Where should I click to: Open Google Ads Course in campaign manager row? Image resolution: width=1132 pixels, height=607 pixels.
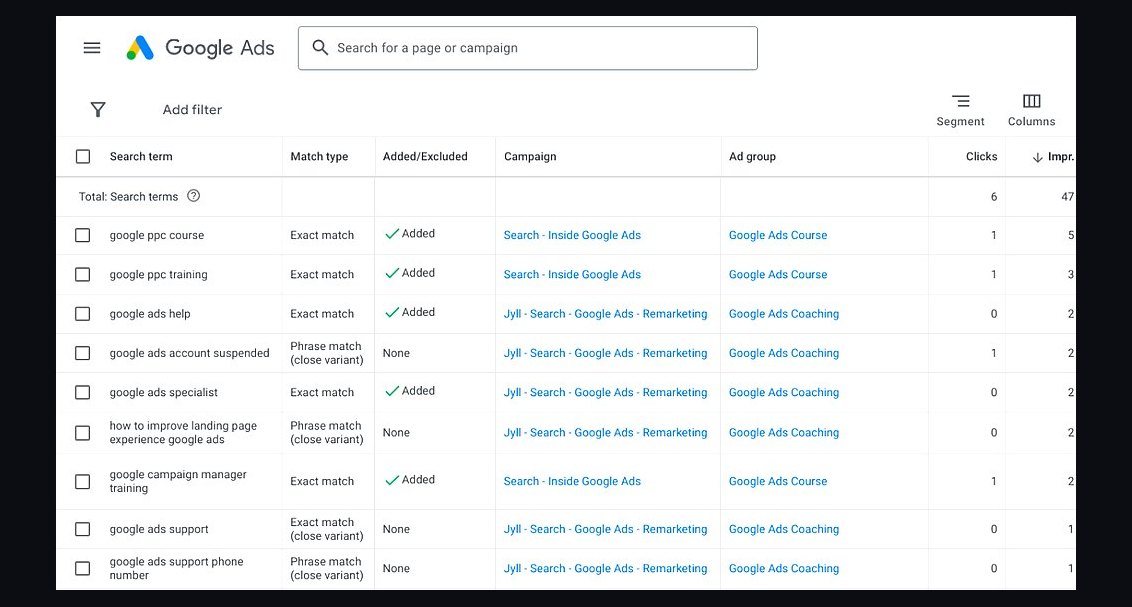(778, 481)
